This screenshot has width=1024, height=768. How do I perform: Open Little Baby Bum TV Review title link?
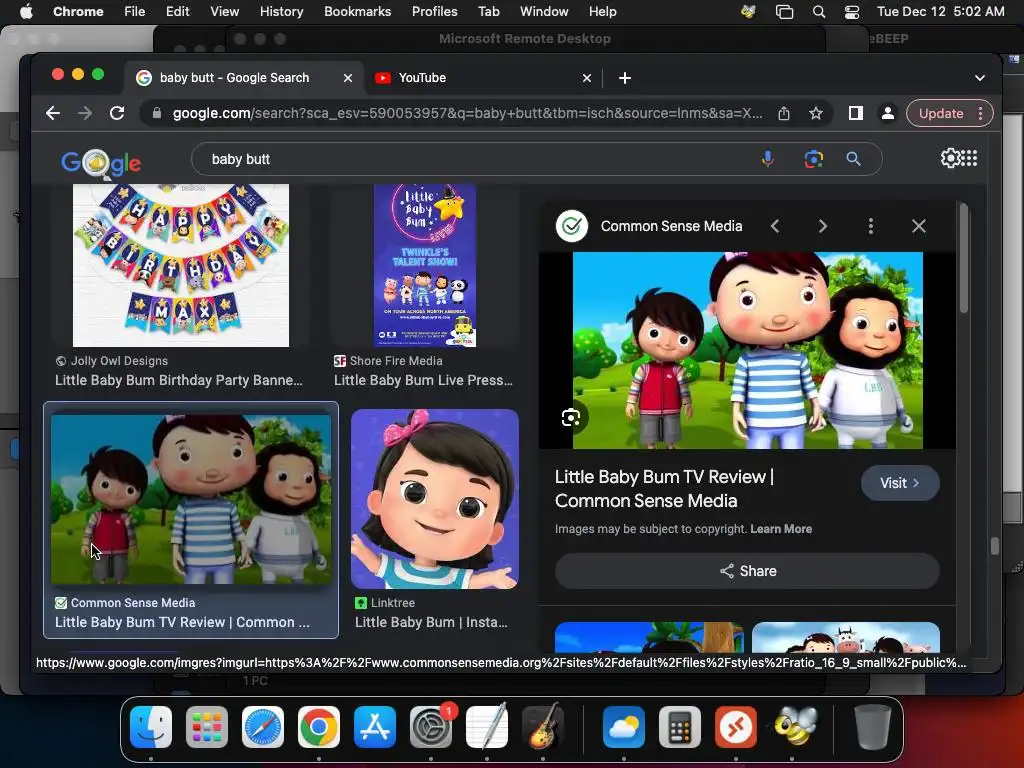[664, 488]
